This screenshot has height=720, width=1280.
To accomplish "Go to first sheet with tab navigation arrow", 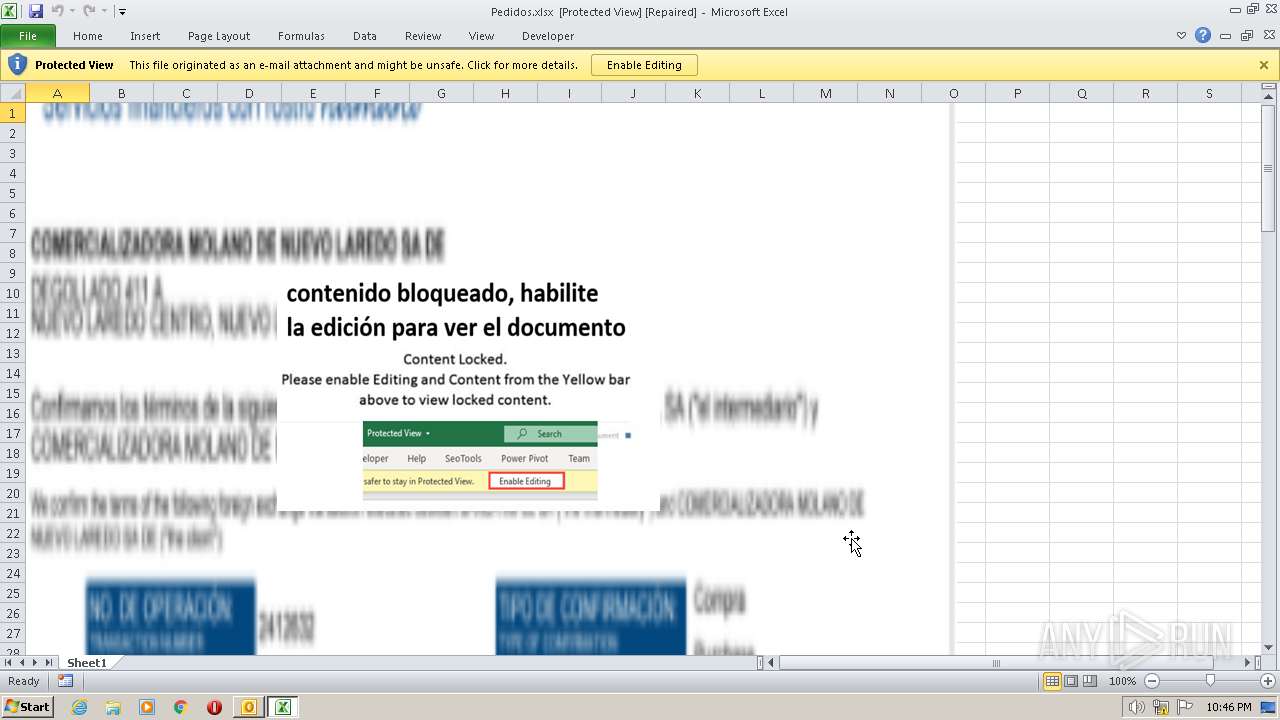I will 9,662.
